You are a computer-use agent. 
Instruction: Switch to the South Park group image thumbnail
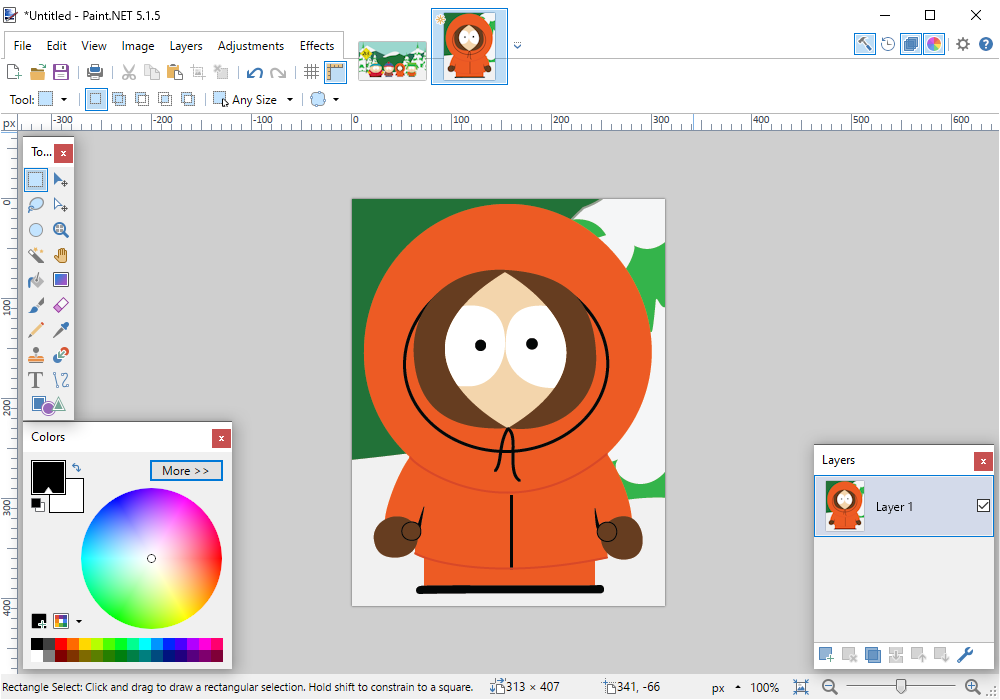[x=392, y=61]
